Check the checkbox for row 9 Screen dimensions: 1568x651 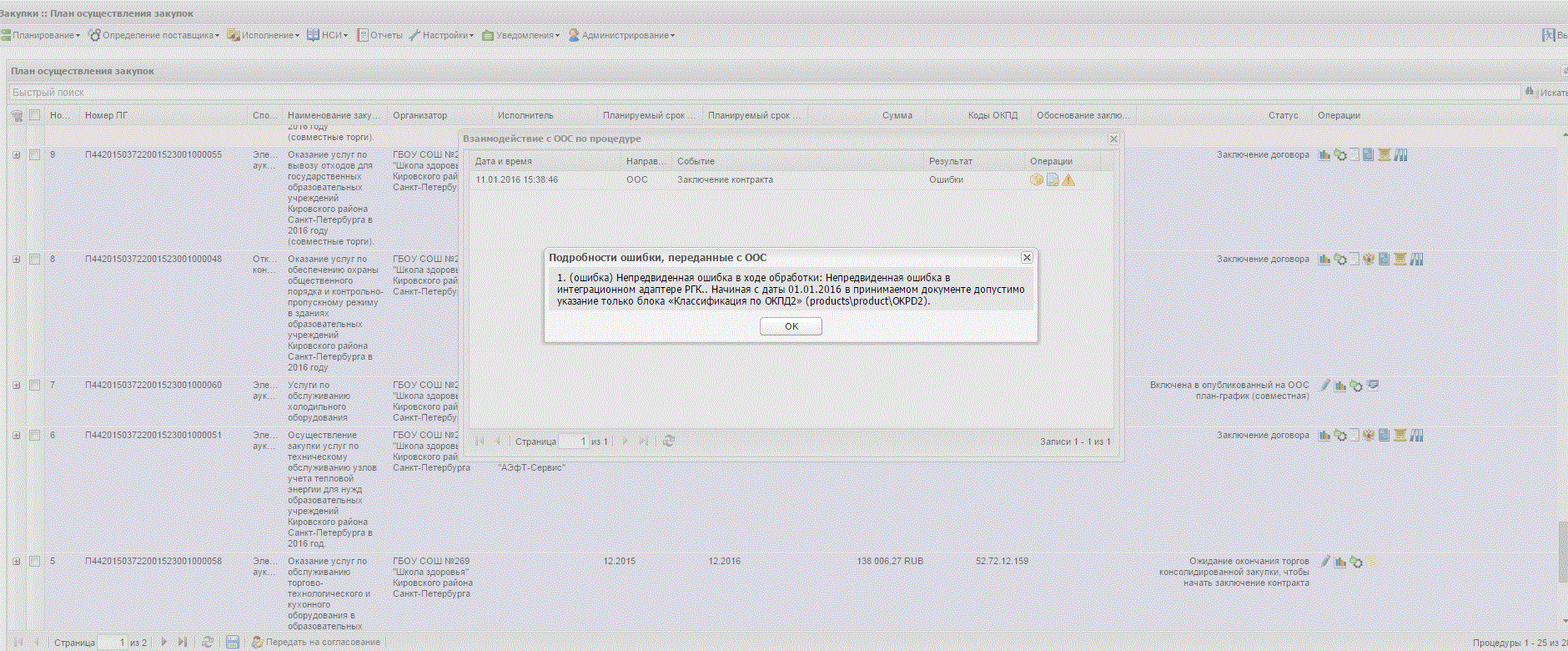[x=34, y=154]
